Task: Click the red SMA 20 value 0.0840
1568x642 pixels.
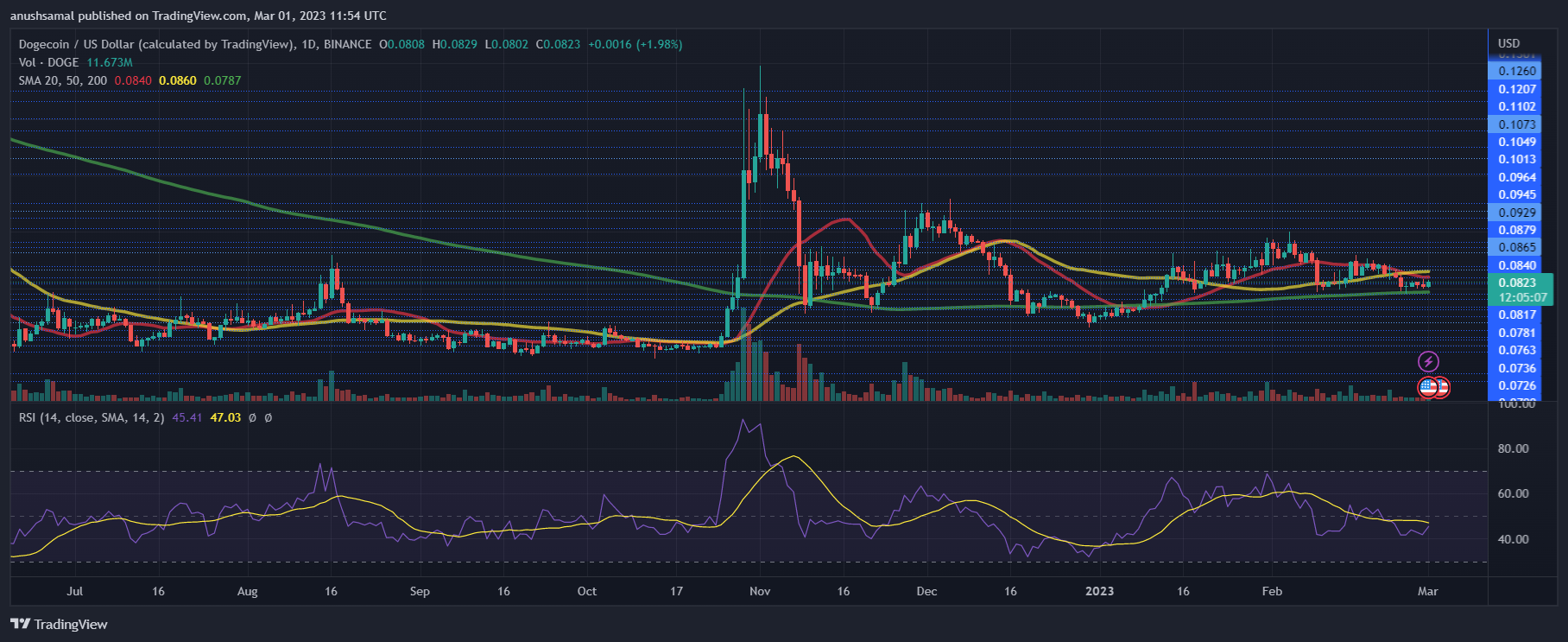Action: 134,80
